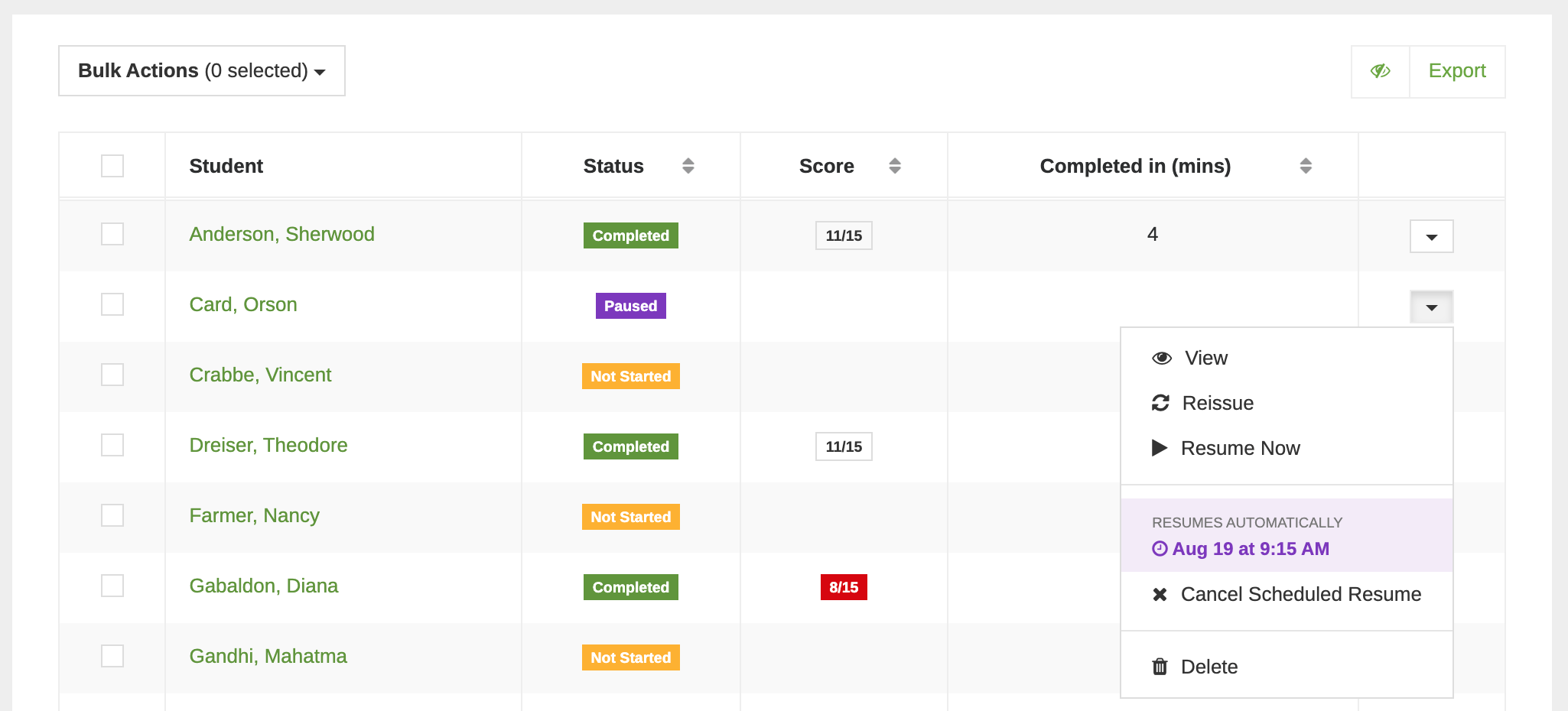Click the eye icon next to View
This screenshot has height=711, width=1568.
click(1162, 358)
